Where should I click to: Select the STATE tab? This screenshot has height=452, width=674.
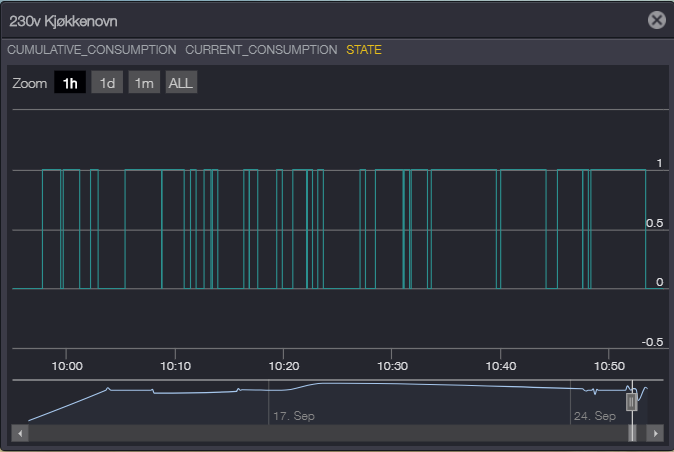click(x=364, y=50)
